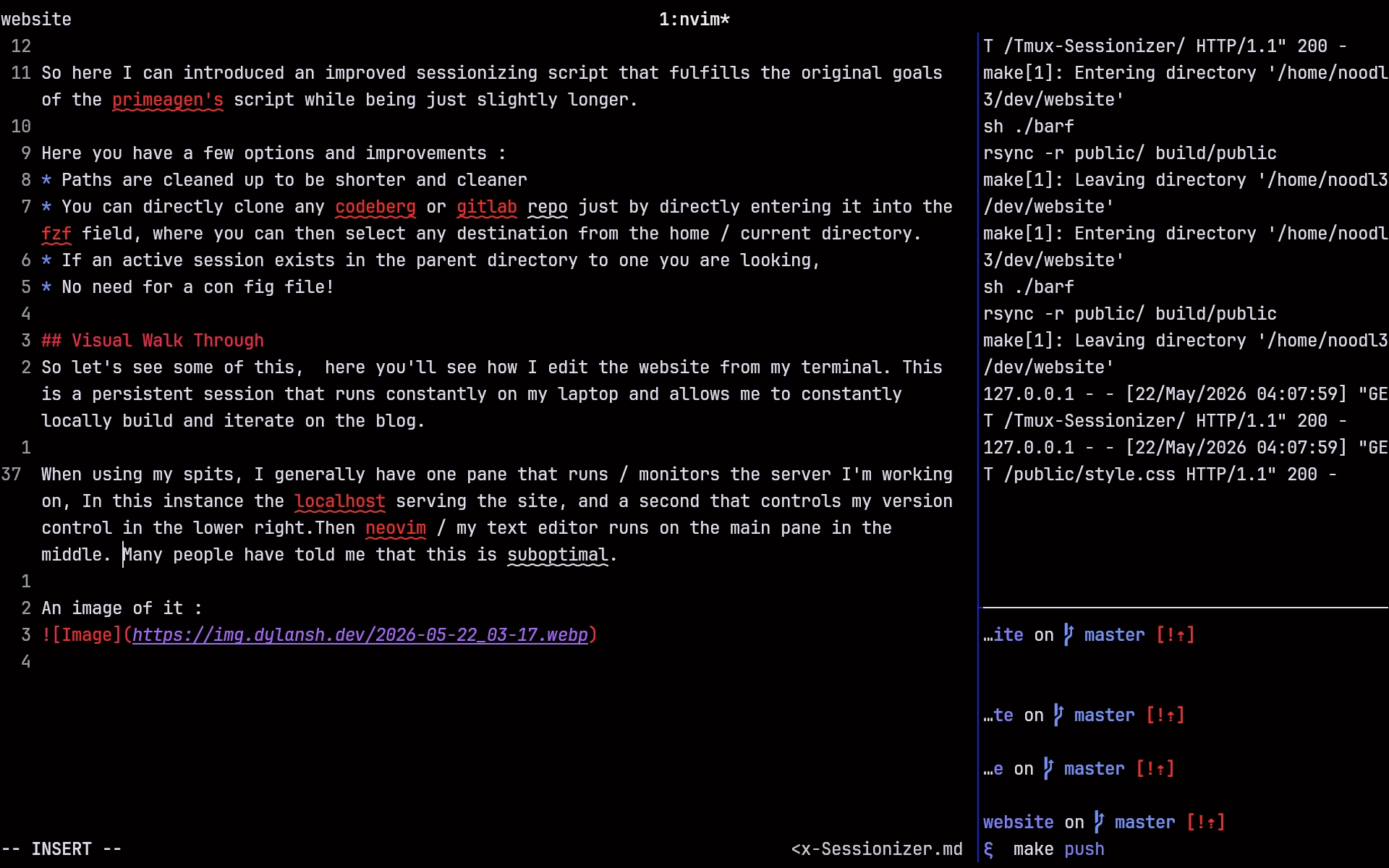Click the second 'rsync -r public/ build/public' line
This screenshot has width=1389, height=868.
click(x=1129, y=314)
